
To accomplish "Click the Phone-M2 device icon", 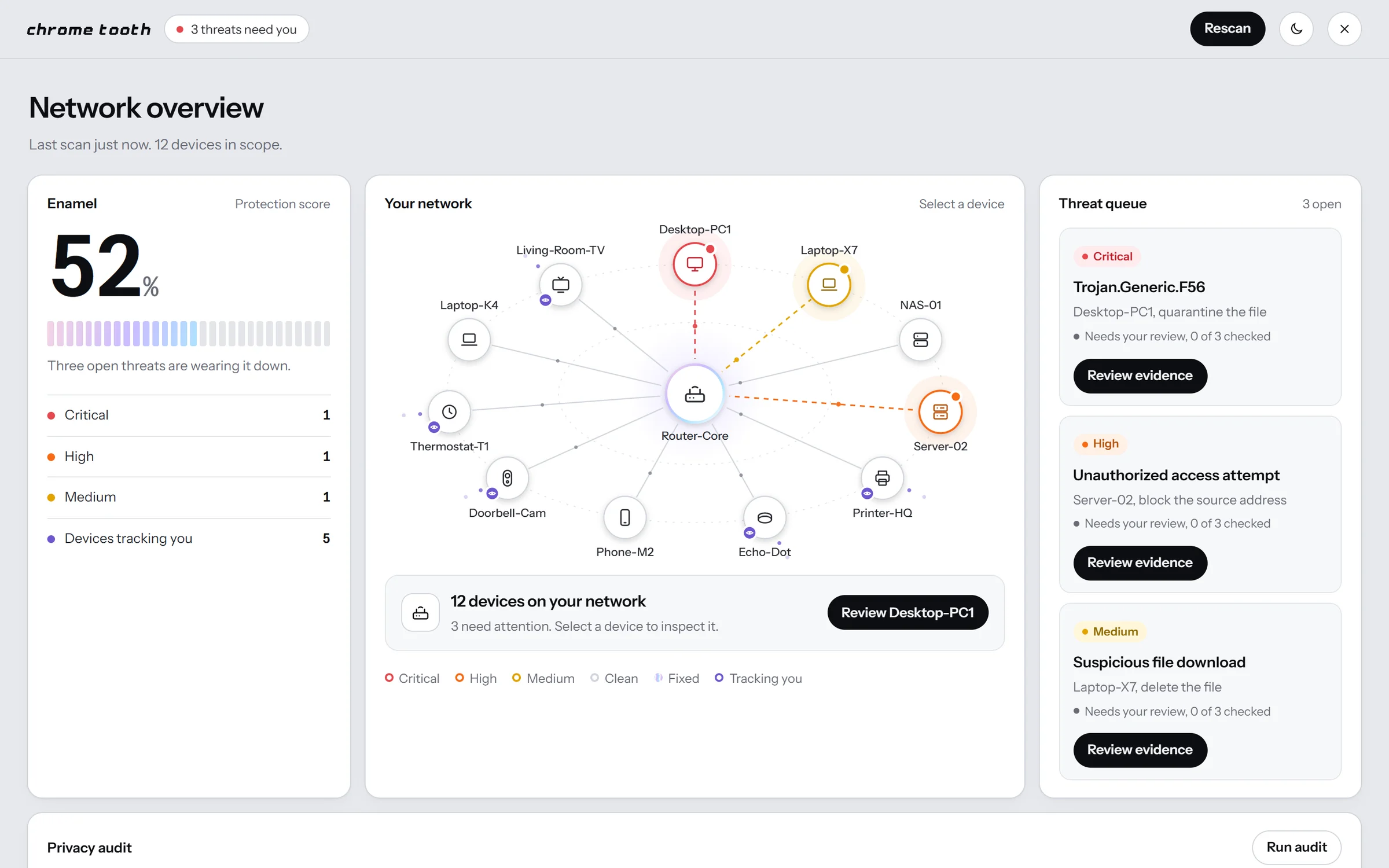I will [x=625, y=517].
